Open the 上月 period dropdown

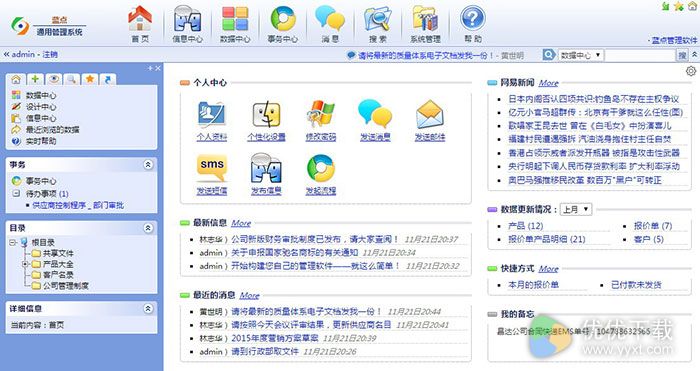[x=576, y=209]
